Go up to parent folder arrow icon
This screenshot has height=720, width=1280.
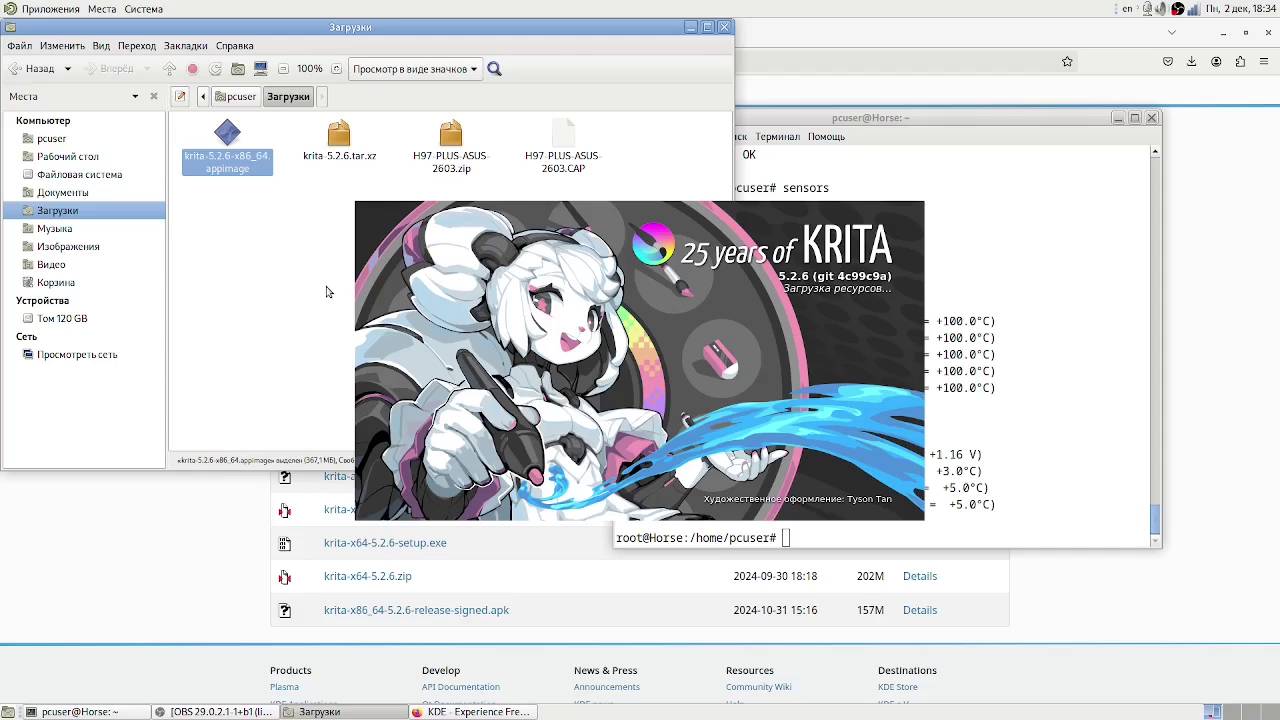pyautogui.click(x=170, y=69)
